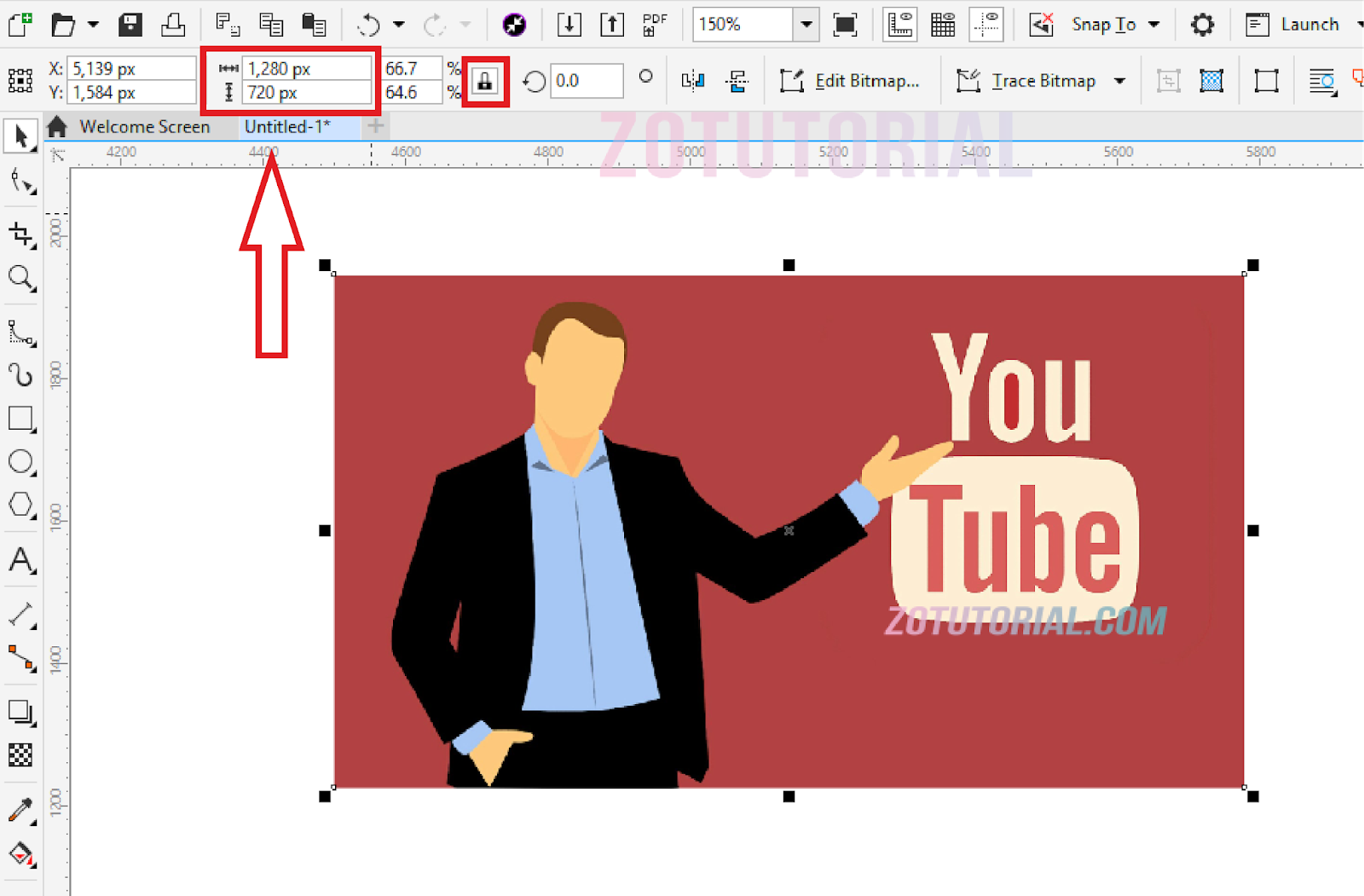
Task: Switch to the Welcome Screen tab
Action: point(144,127)
